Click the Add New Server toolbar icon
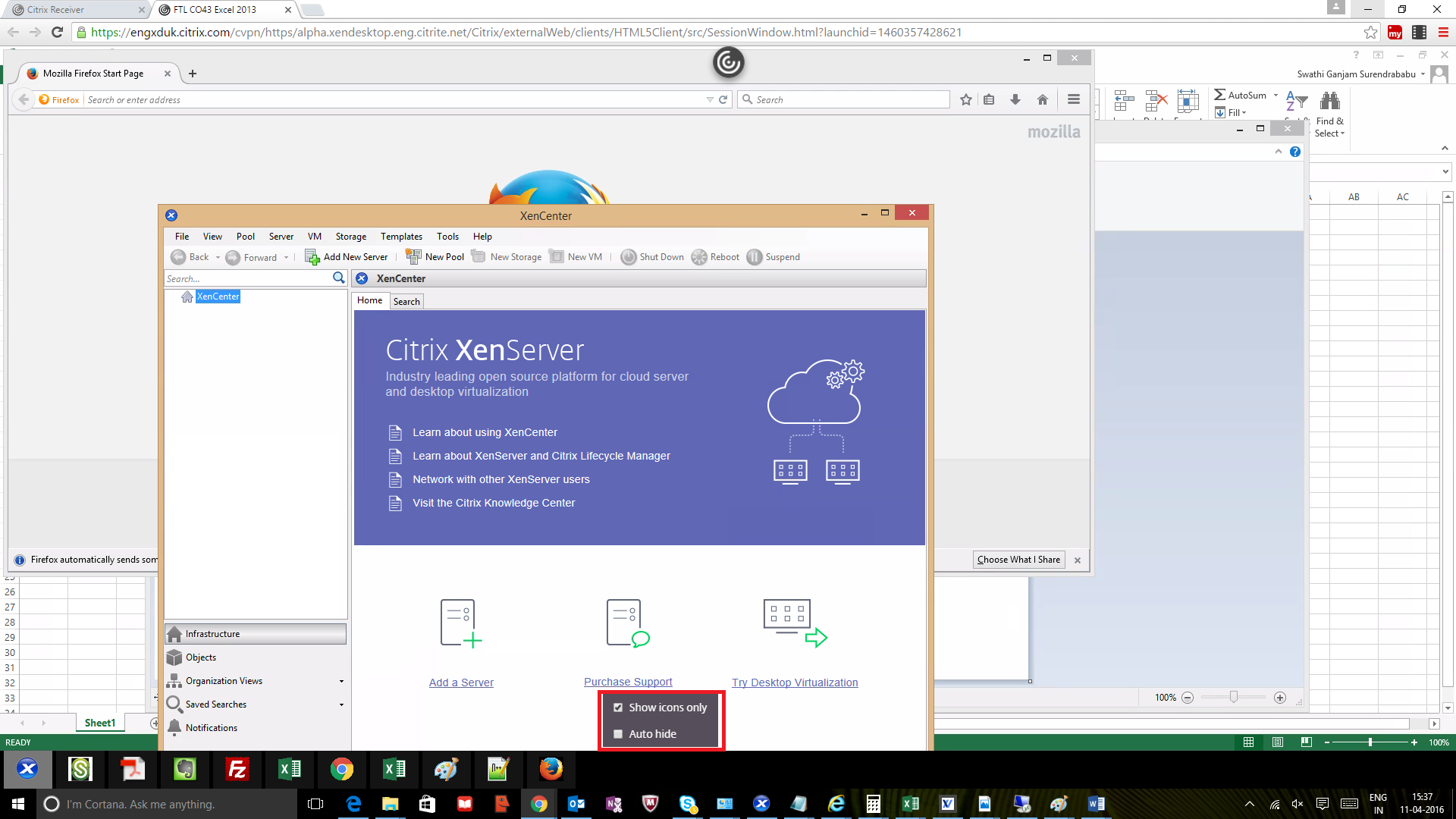This screenshot has width=1456, height=819. click(312, 257)
